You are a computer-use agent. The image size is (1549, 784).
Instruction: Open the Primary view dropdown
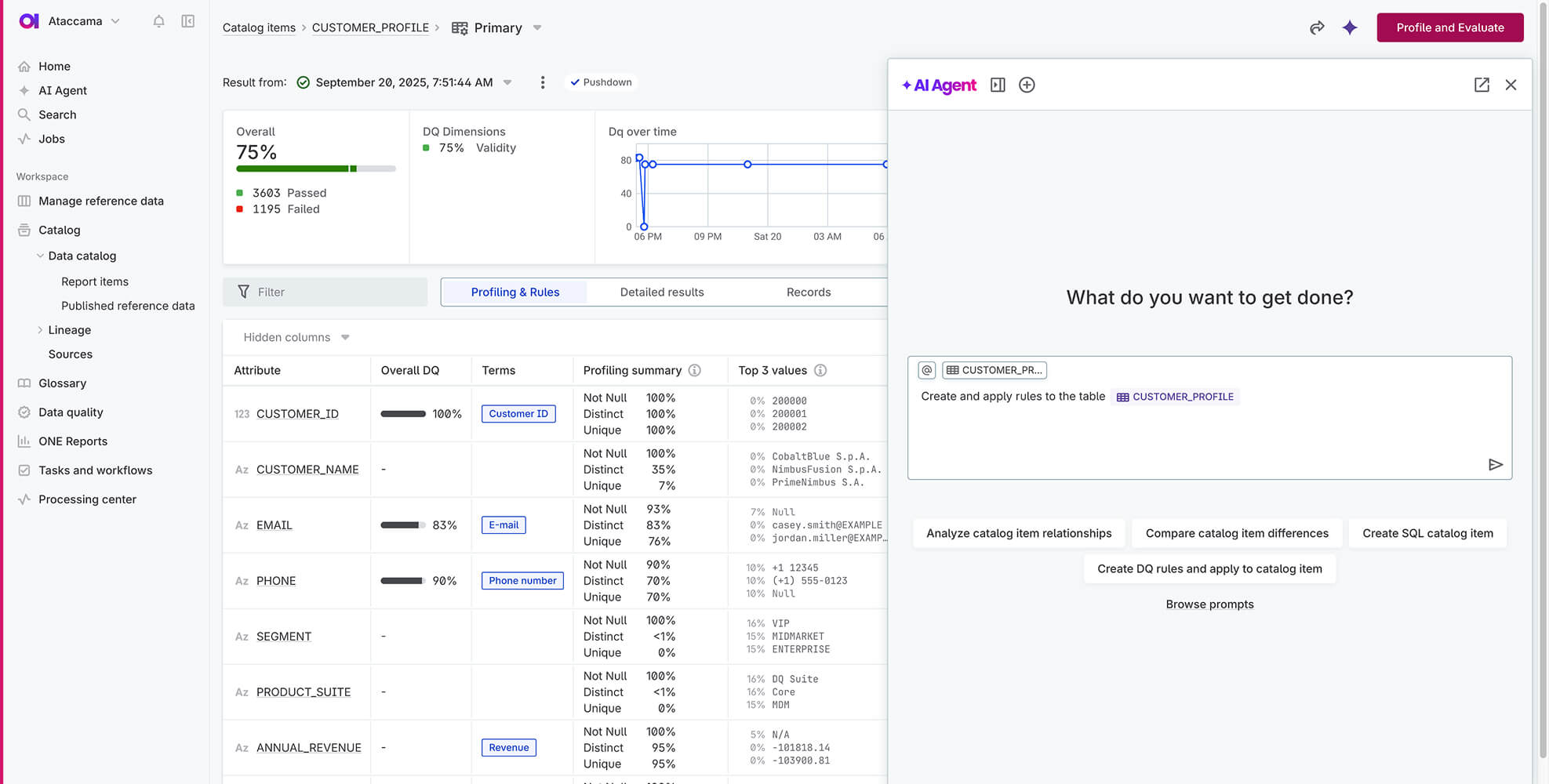tap(537, 27)
